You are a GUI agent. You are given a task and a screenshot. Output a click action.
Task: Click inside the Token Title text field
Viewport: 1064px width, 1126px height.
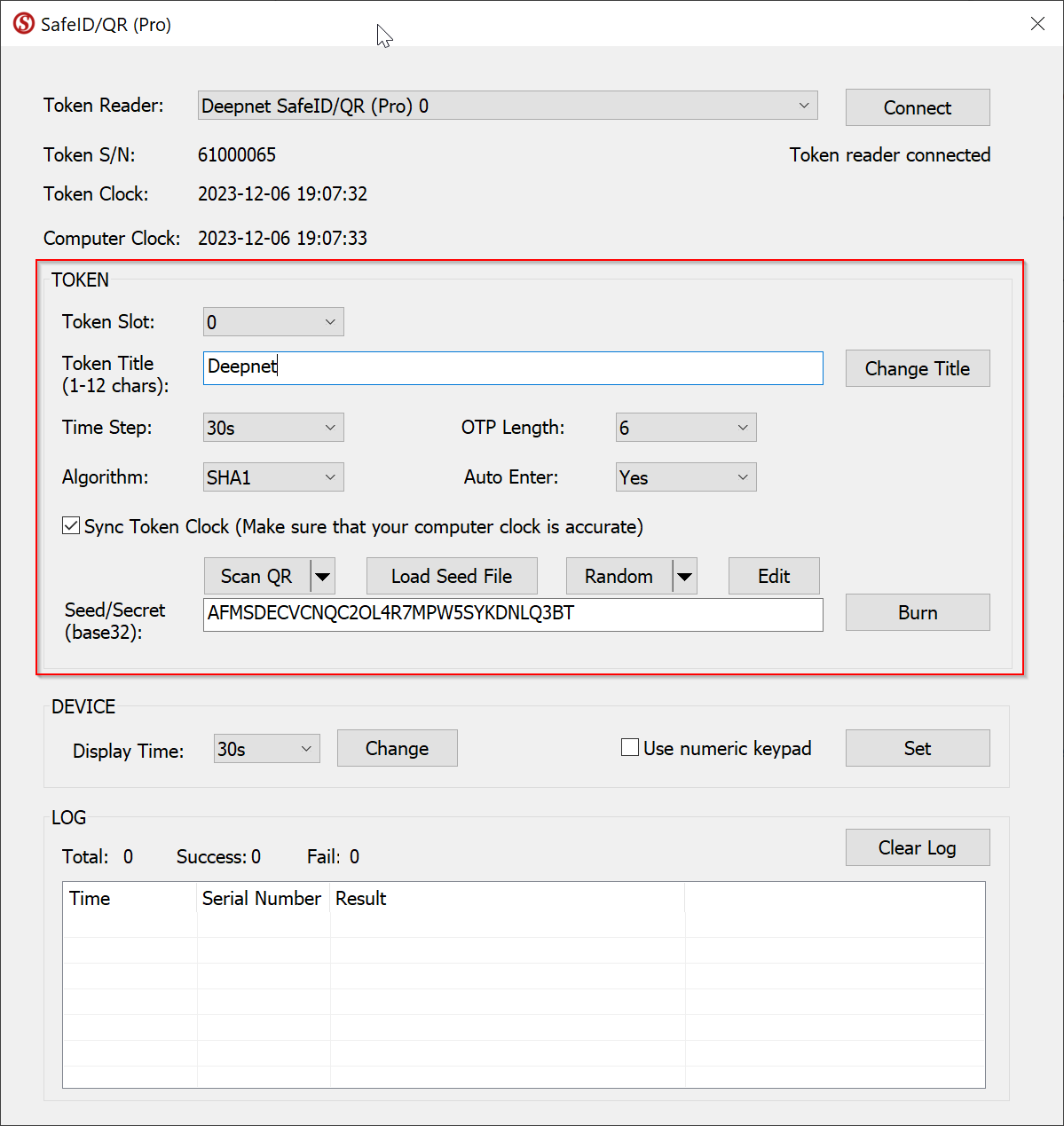[x=513, y=367]
